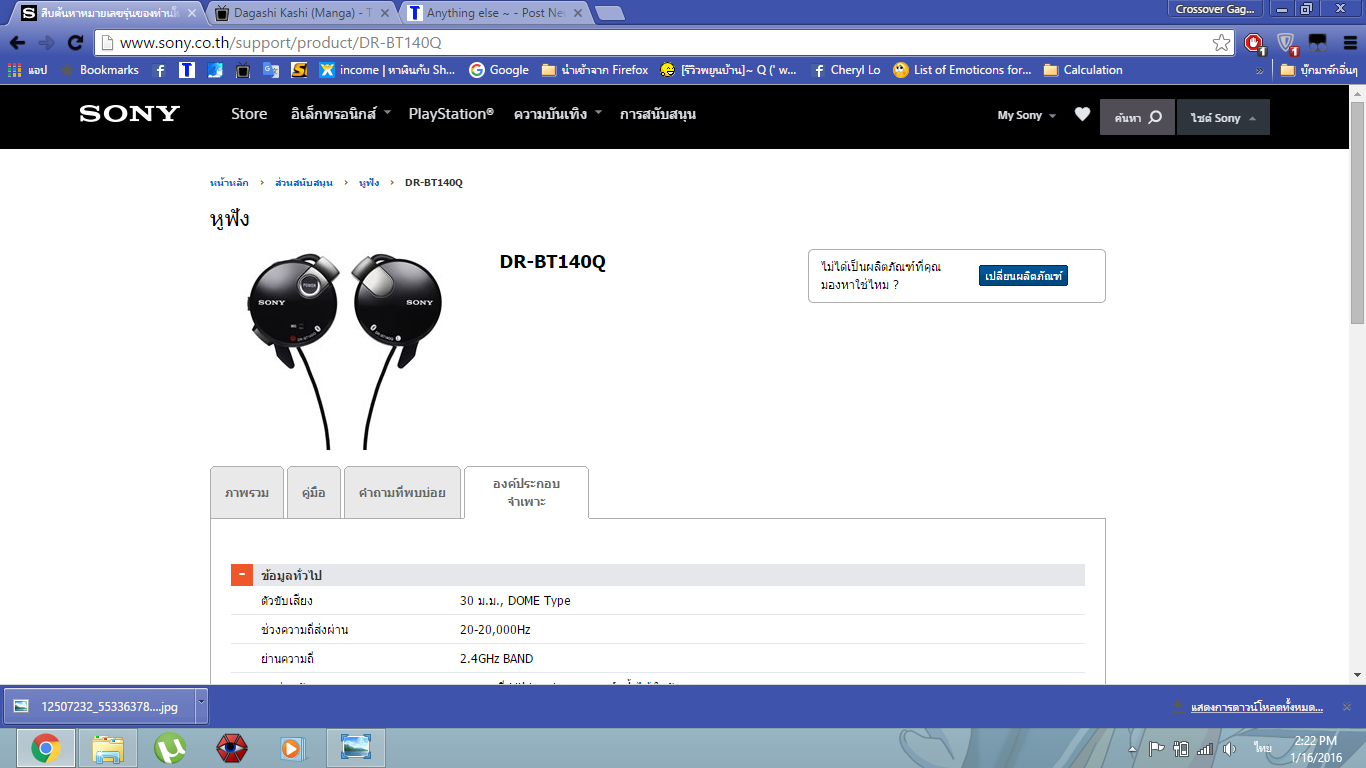Image resolution: width=1366 pixels, height=768 pixels.
Task: Click the shield extension icon in Chrome toolbar
Action: [x=1287, y=43]
